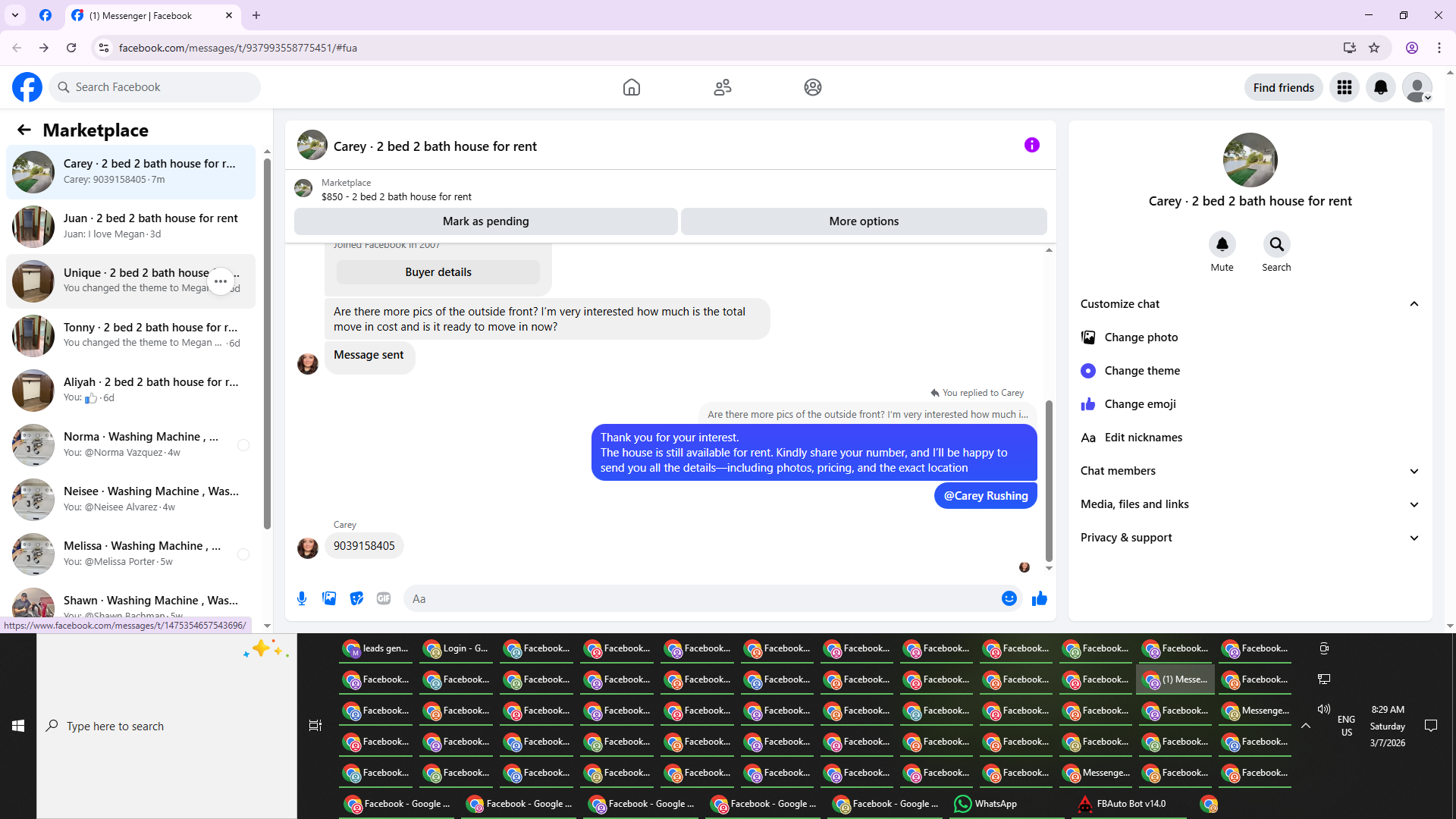Open Neisee's Washing Machine conversation
The height and width of the screenshot is (819, 1456).
tap(130, 500)
